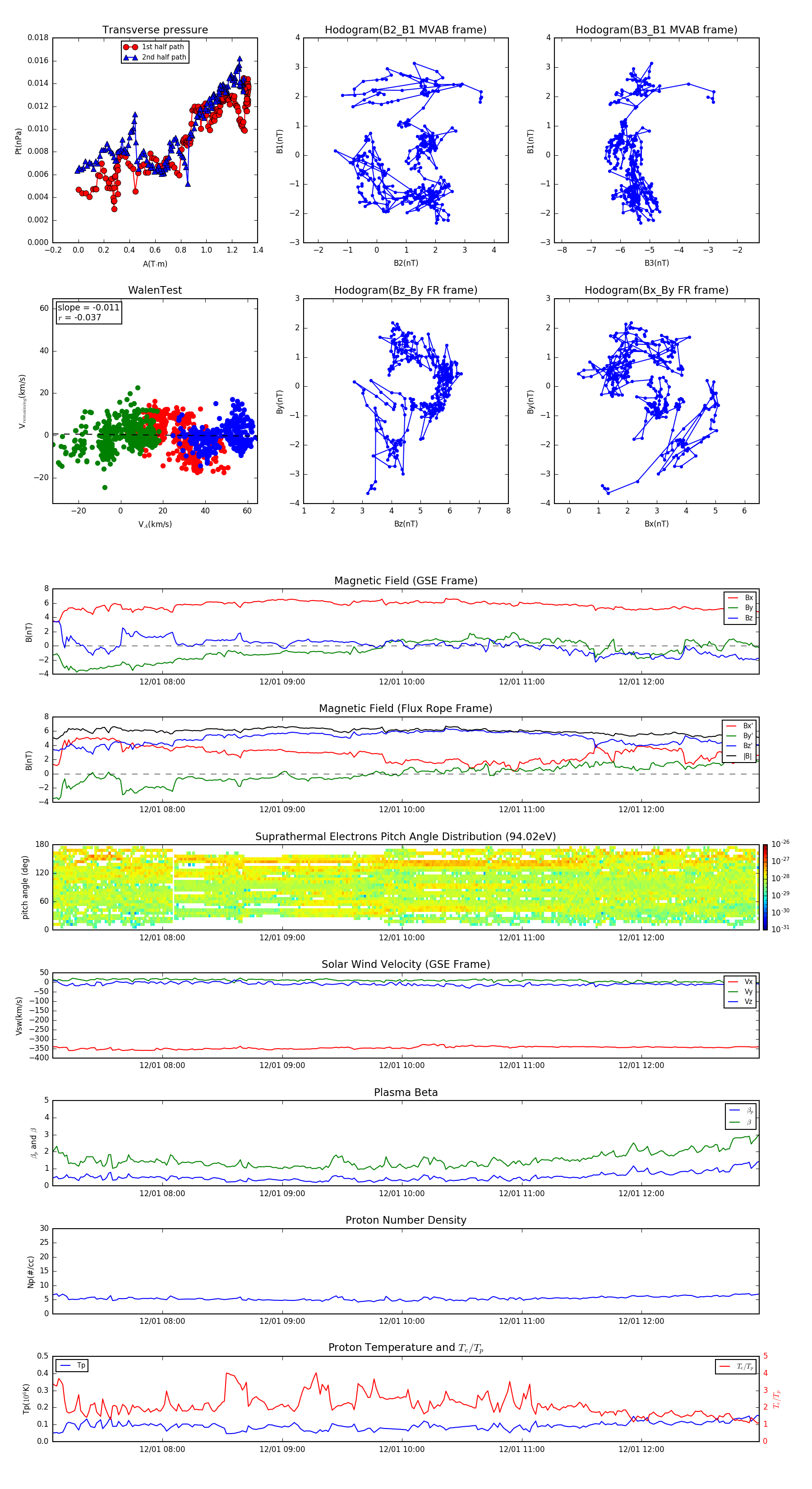The height and width of the screenshot is (1489, 812).
Task: Click the 'pitch angle (deg)' axis label
Action: click(x=25, y=887)
